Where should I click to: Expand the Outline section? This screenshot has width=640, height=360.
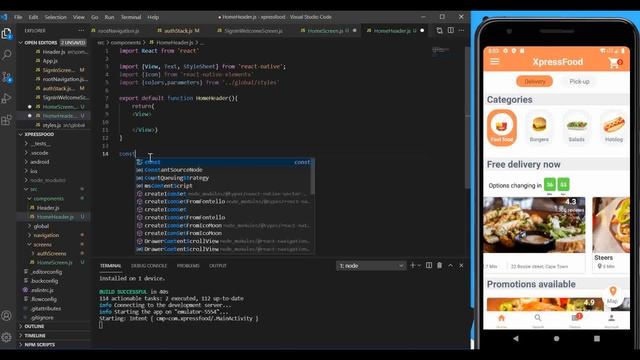(52, 327)
